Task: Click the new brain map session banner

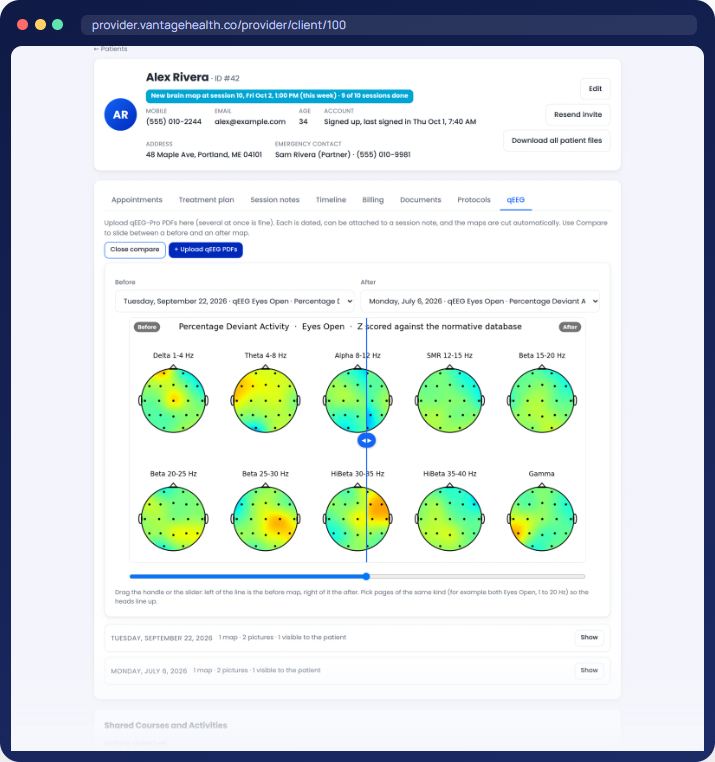Action: [x=279, y=96]
